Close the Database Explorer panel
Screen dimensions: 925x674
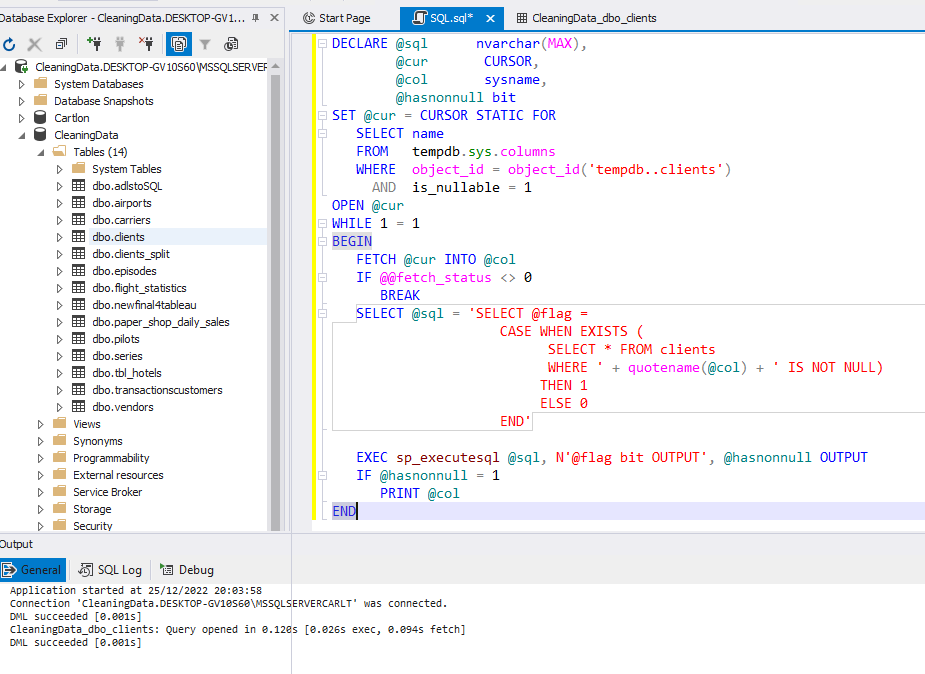[x=274, y=18]
